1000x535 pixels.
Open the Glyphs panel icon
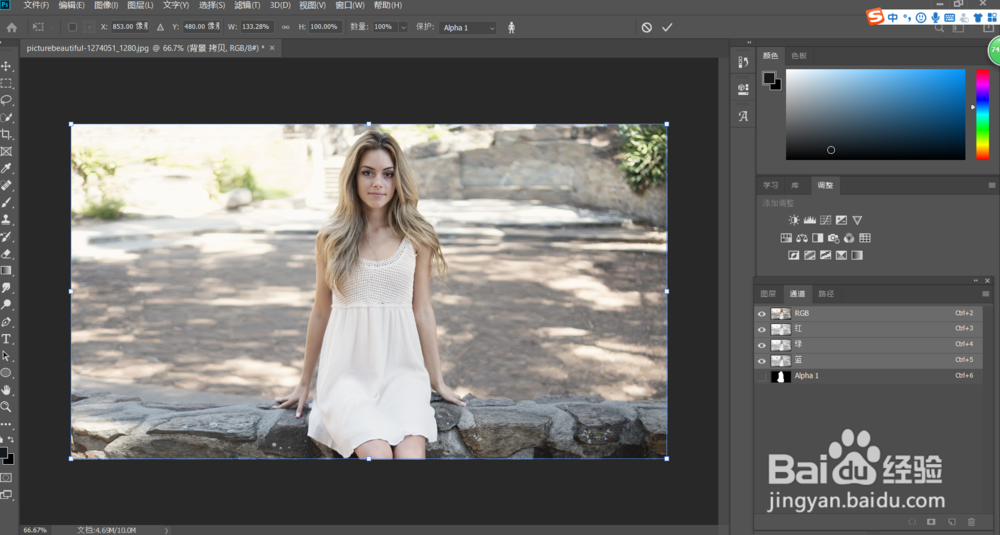click(x=743, y=116)
